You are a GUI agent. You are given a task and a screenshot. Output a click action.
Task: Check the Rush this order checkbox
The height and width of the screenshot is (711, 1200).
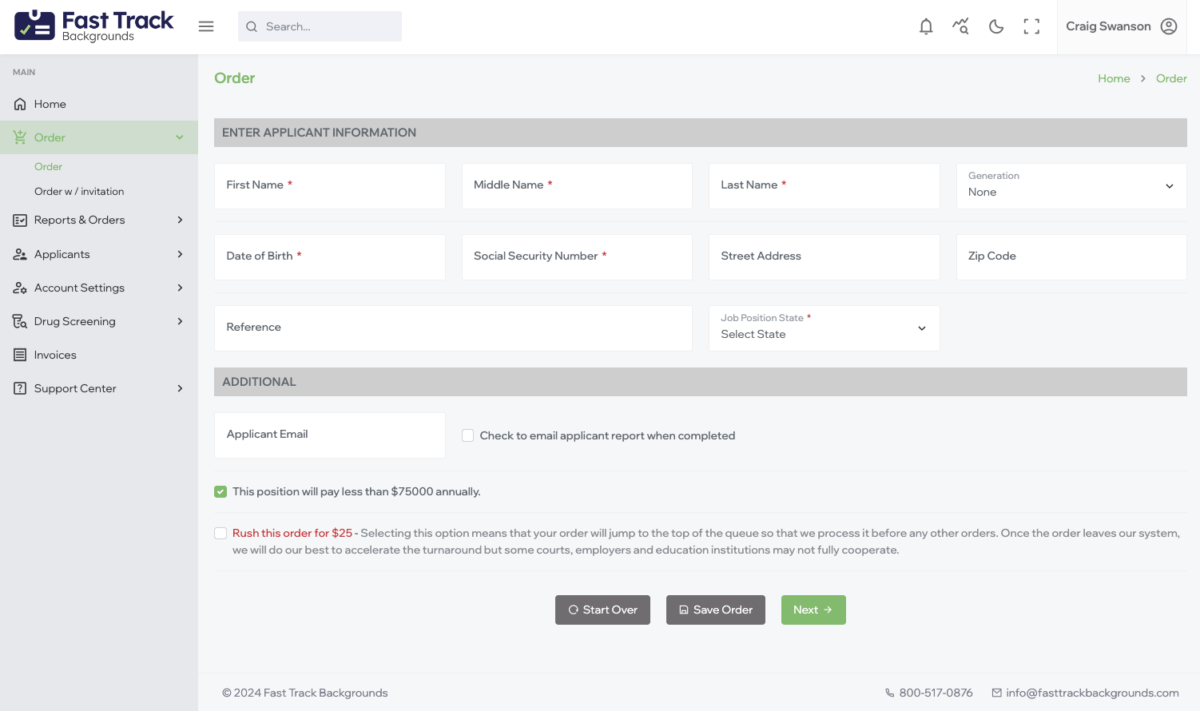[x=220, y=533]
